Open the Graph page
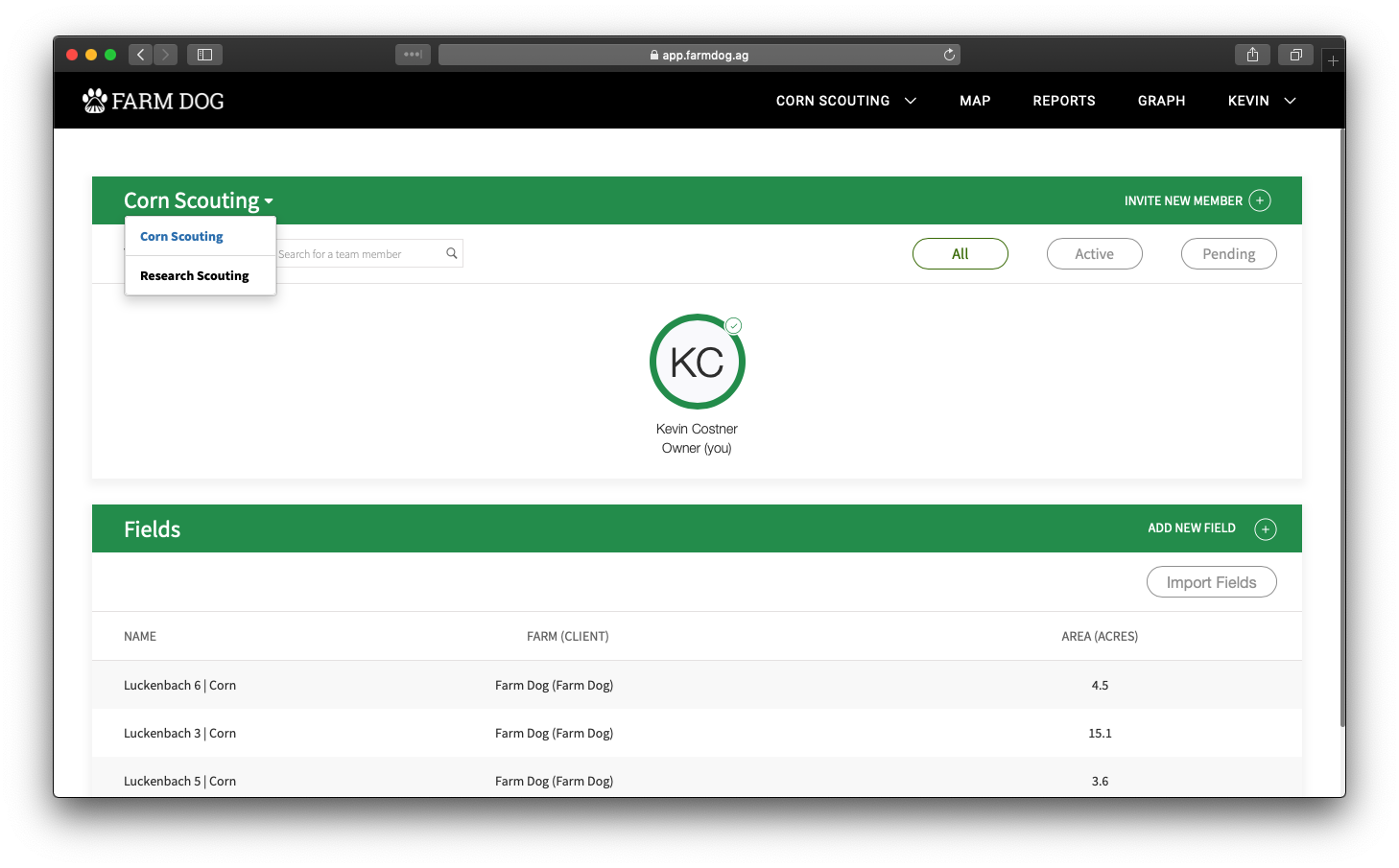This screenshot has width=1399, height=868. (1161, 101)
